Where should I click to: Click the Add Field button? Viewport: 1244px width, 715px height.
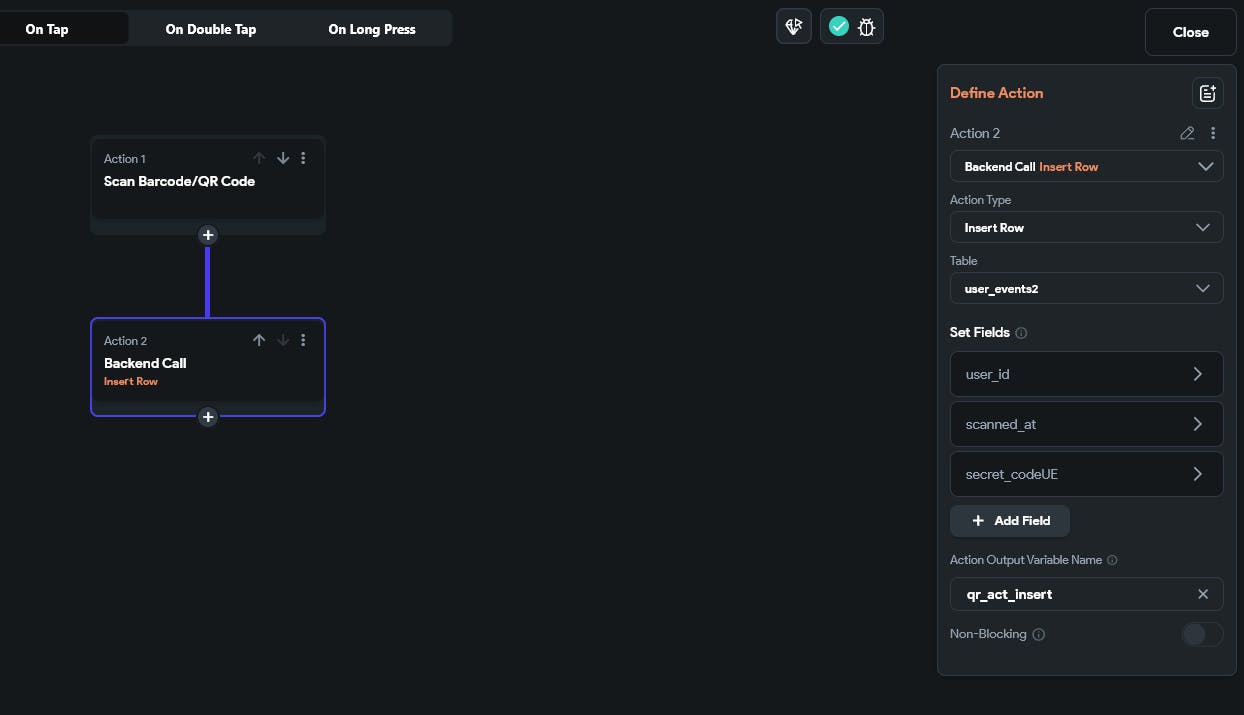[1010, 521]
